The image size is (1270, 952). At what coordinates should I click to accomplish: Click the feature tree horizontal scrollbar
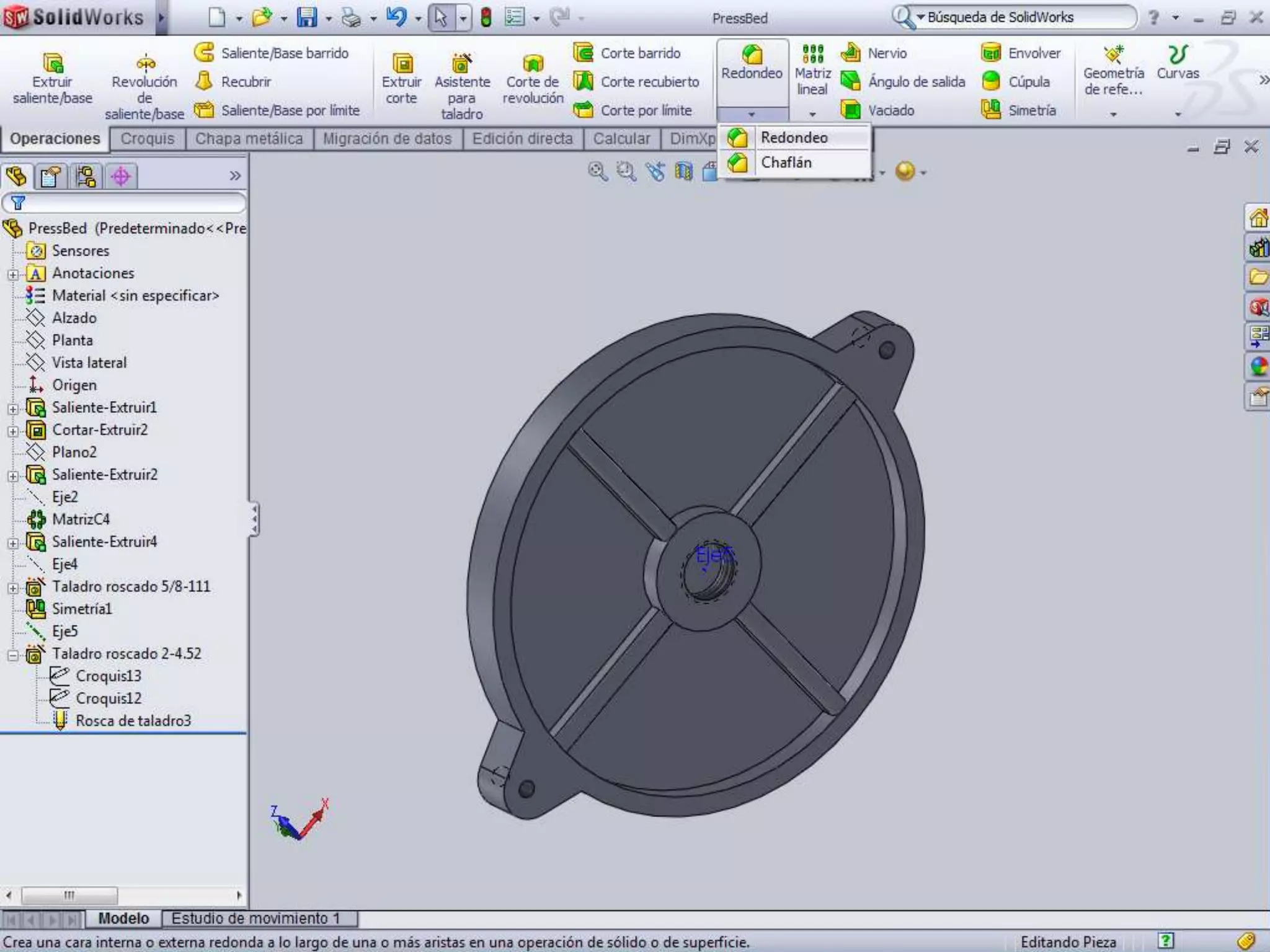point(69,895)
